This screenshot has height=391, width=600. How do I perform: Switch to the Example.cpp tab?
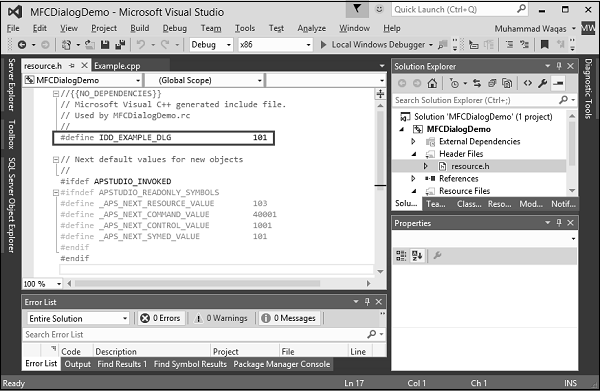117,66
